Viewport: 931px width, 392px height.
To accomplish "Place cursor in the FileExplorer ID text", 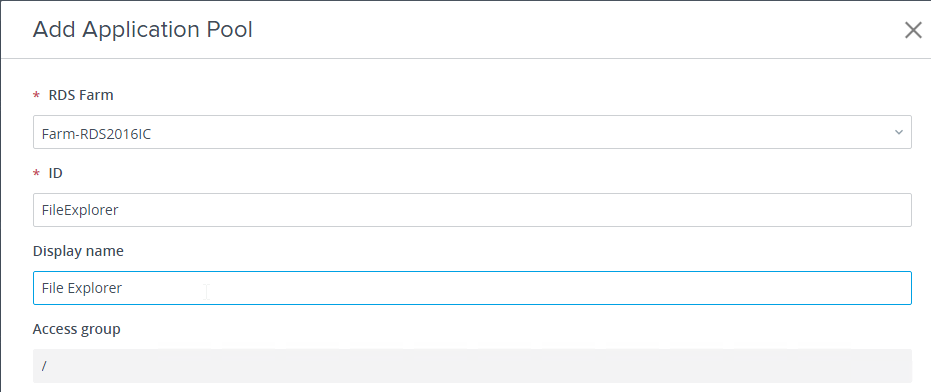I will pyautogui.click(x=80, y=210).
